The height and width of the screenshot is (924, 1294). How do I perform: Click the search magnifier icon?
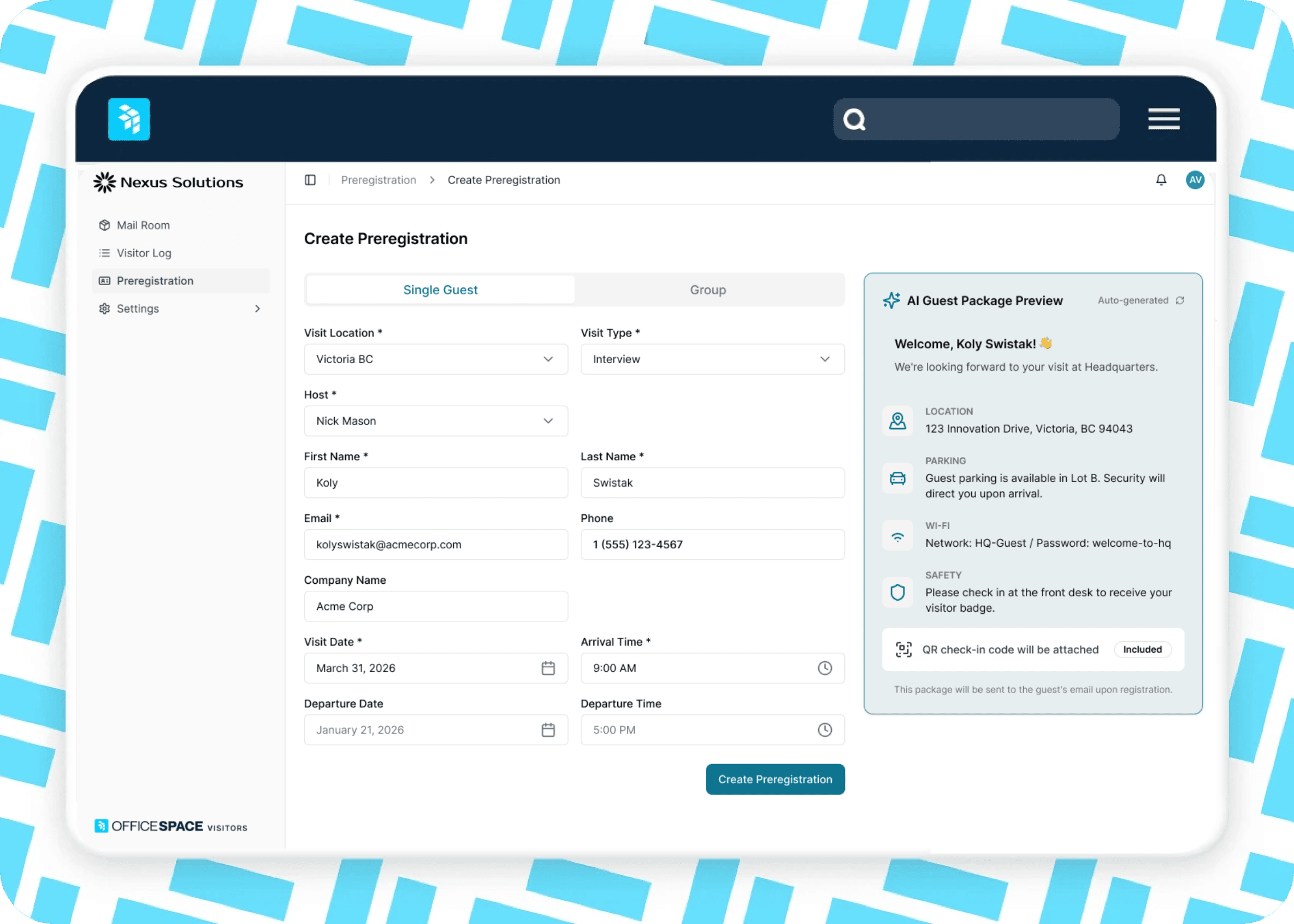pos(855,119)
